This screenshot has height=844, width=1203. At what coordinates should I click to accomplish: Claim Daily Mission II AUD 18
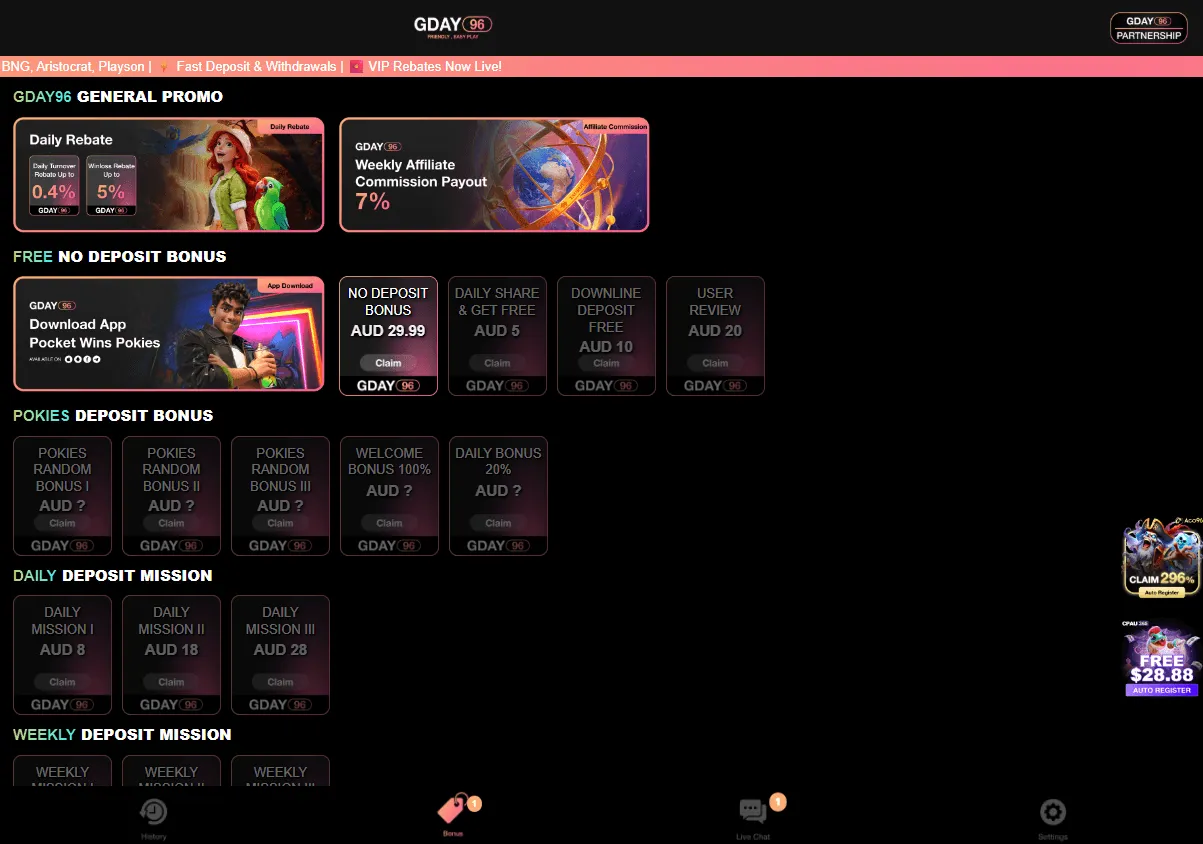tap(171, 682)
